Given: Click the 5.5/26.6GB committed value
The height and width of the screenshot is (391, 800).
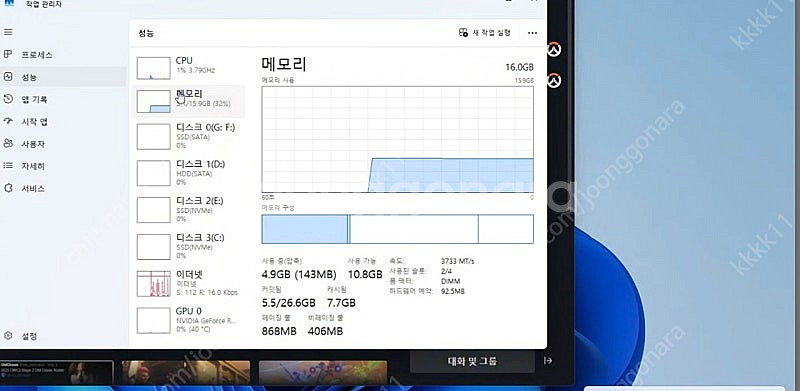Looking at the screenshot, I should click(x=288, y=303).
